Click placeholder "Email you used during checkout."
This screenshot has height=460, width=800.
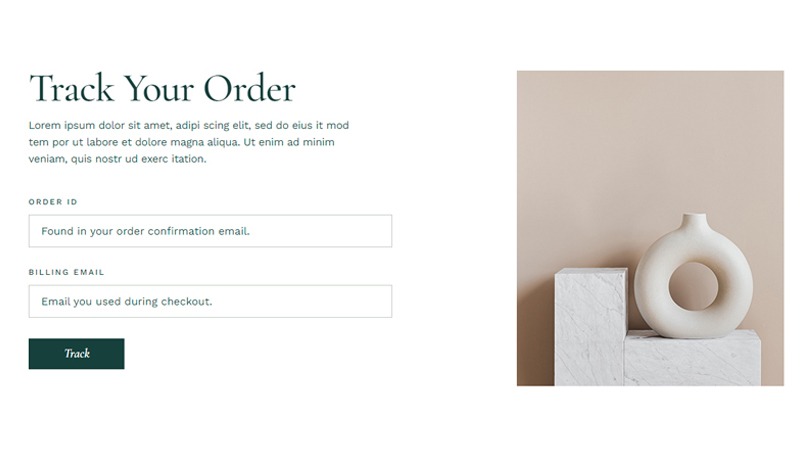[x=127, y=301]
